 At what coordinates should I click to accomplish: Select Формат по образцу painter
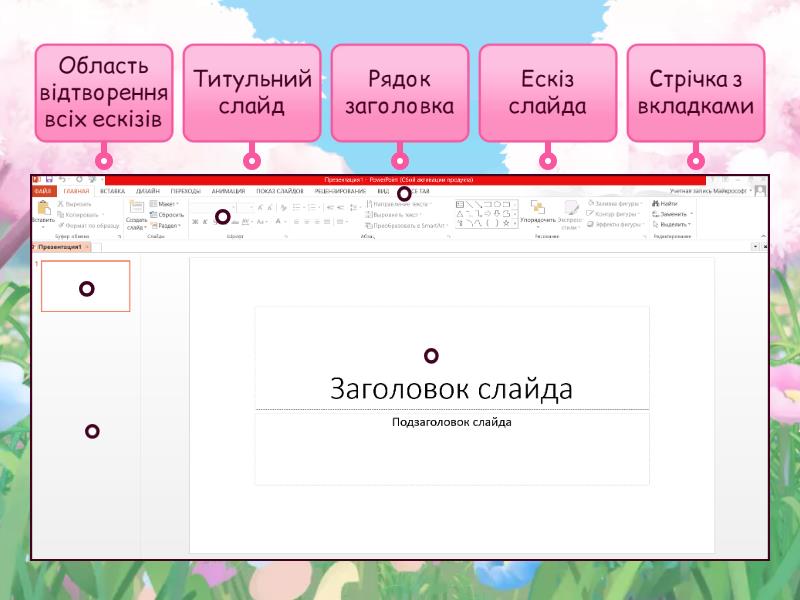(88, 225)
